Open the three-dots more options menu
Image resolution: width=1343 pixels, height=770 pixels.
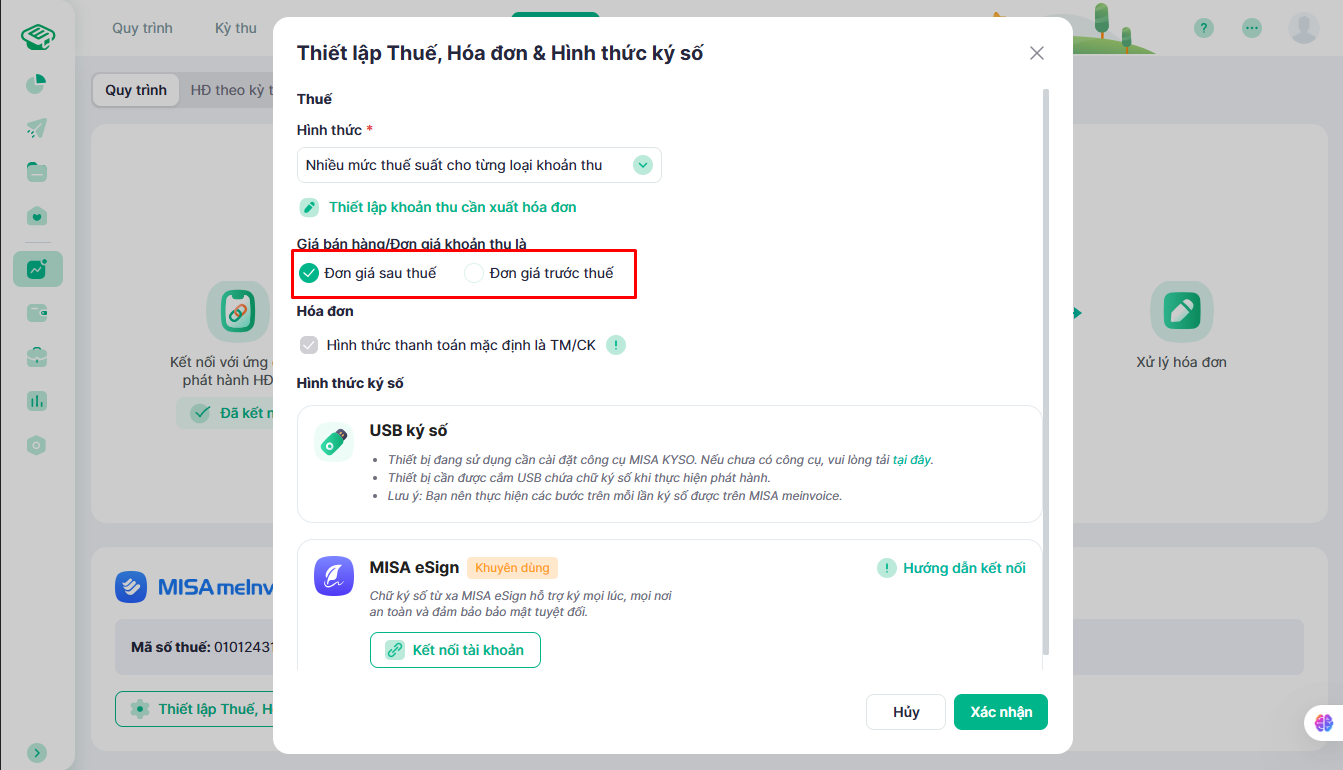(x=1252, y=28)
